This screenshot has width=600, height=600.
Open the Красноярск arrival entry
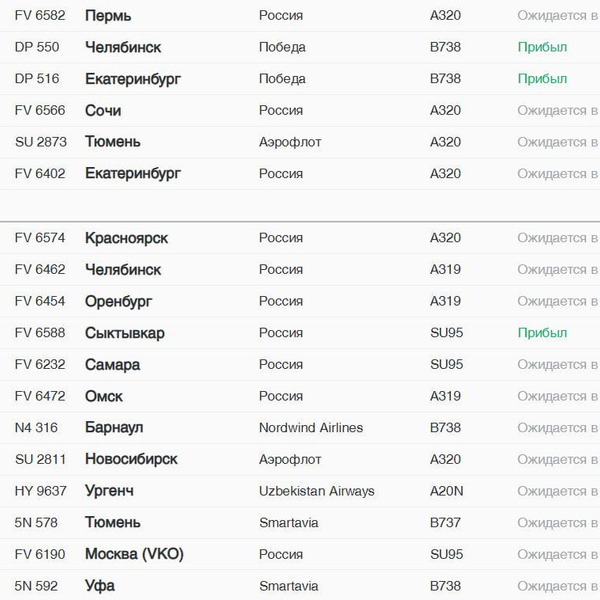pyautogui.click(x=126, y=238)
